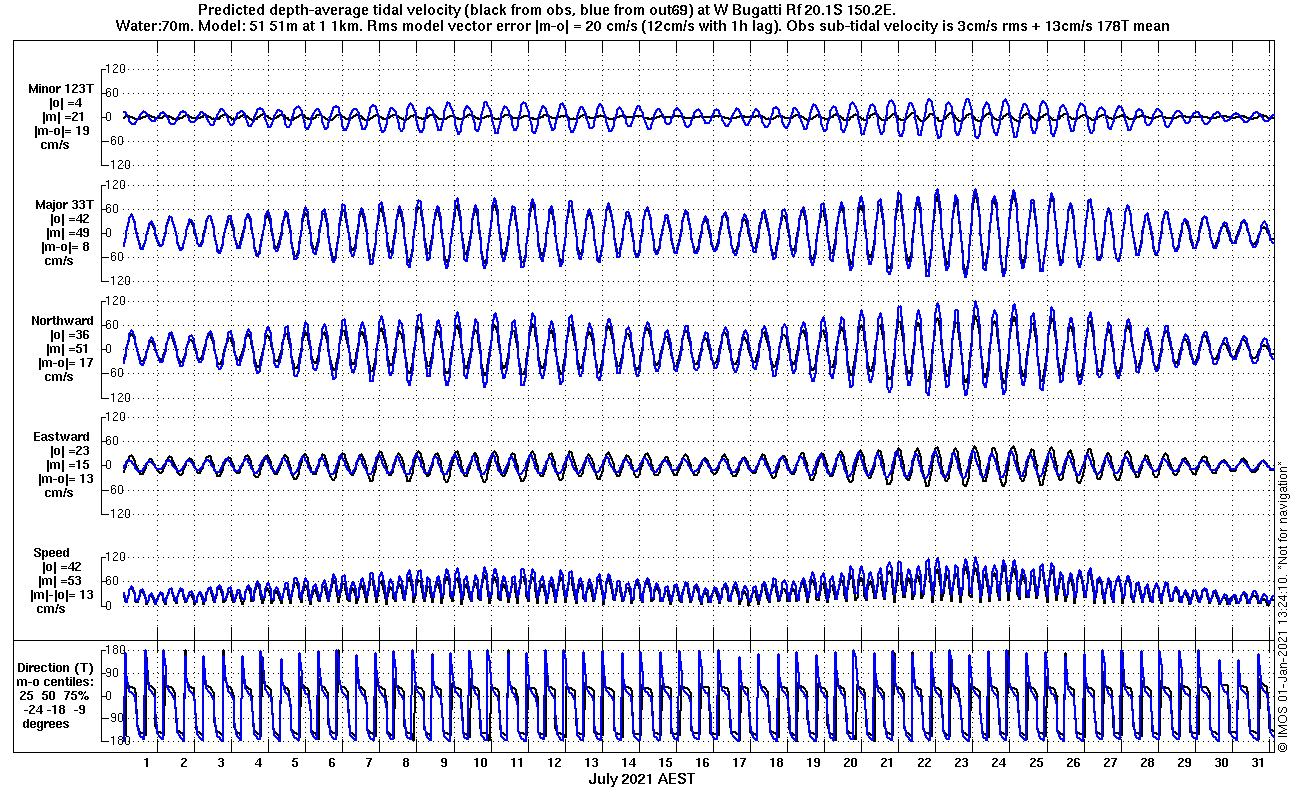Select the 'Speed' panel label
The image size is (1300, 800).
click(52, 553)
